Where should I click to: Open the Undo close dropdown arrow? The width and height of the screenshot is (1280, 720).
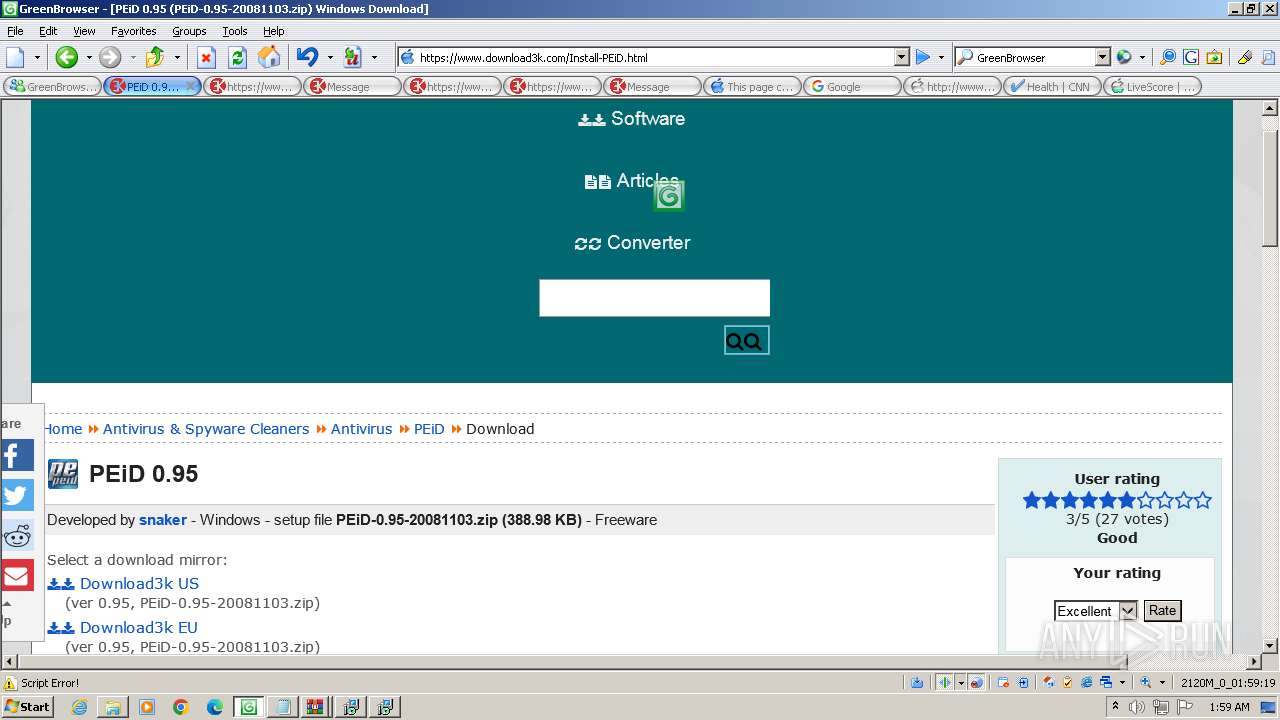click(329, 57)
